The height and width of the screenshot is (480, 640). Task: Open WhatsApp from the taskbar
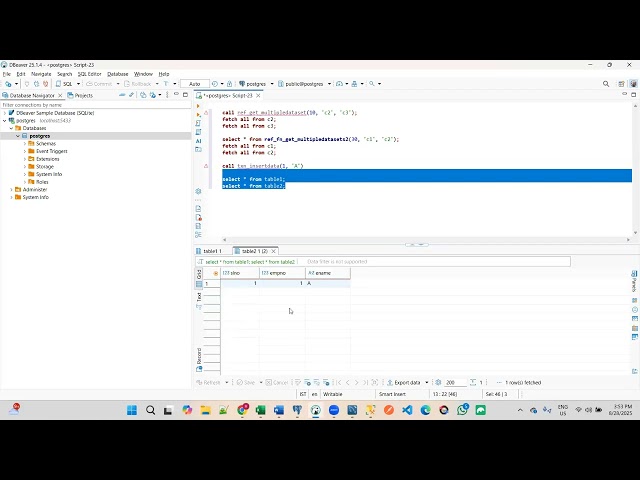(x=462, y=410)
